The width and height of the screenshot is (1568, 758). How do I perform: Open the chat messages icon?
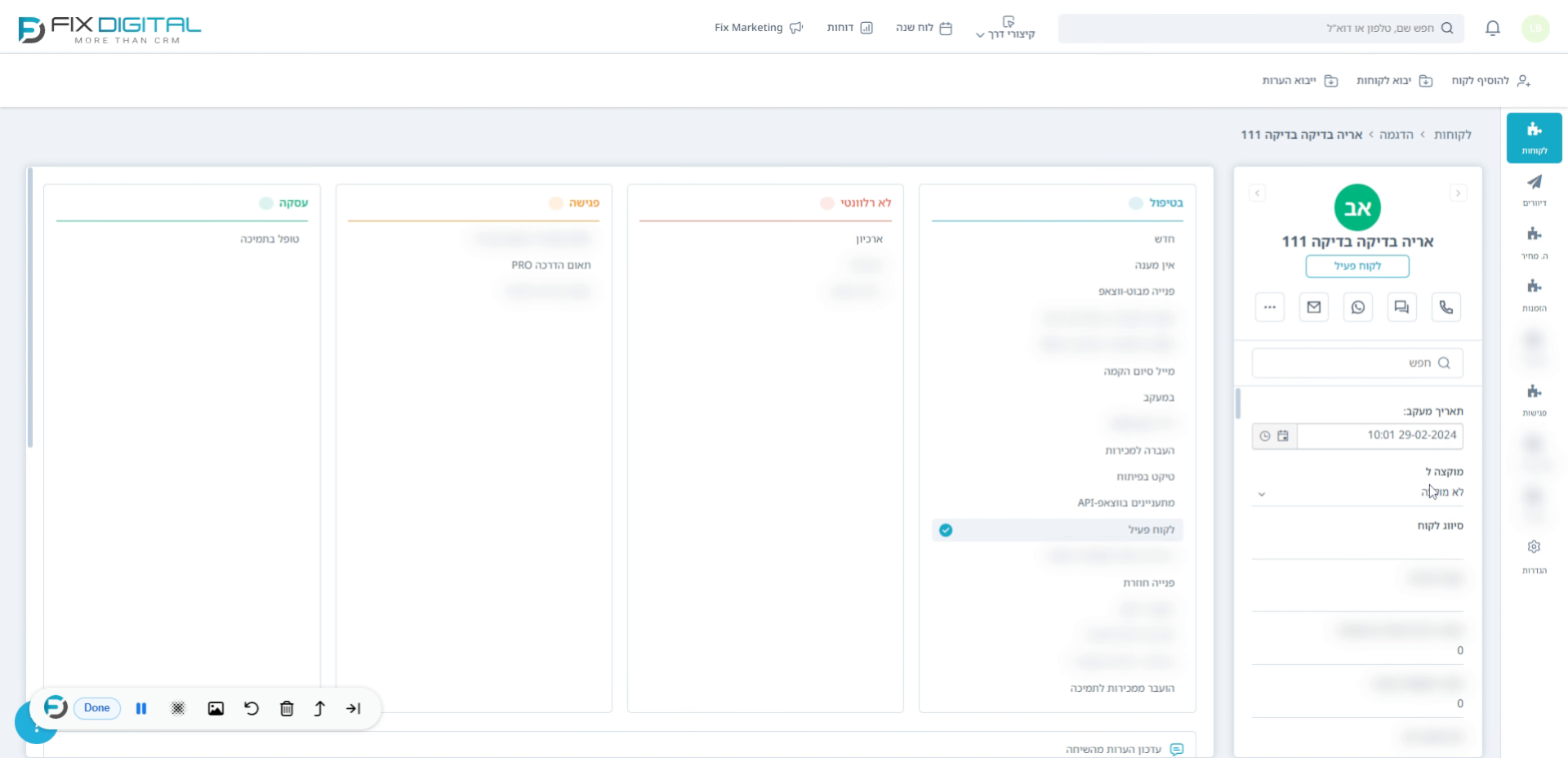(1401, 307)
